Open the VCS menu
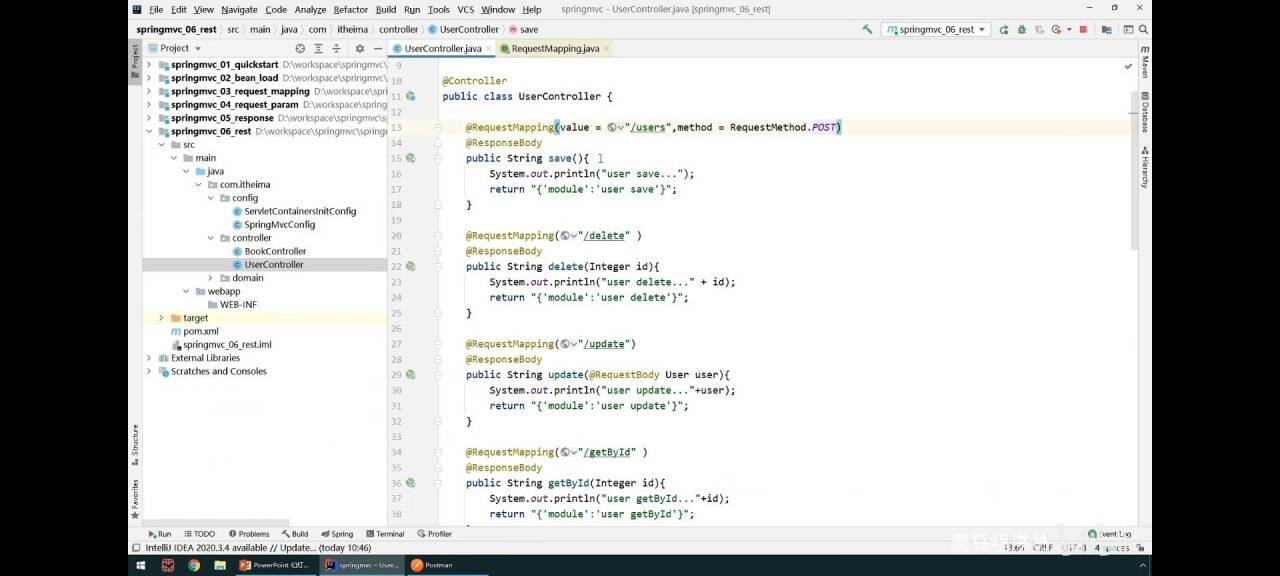Screen dimensions: 1280x576 pos(465,9)
